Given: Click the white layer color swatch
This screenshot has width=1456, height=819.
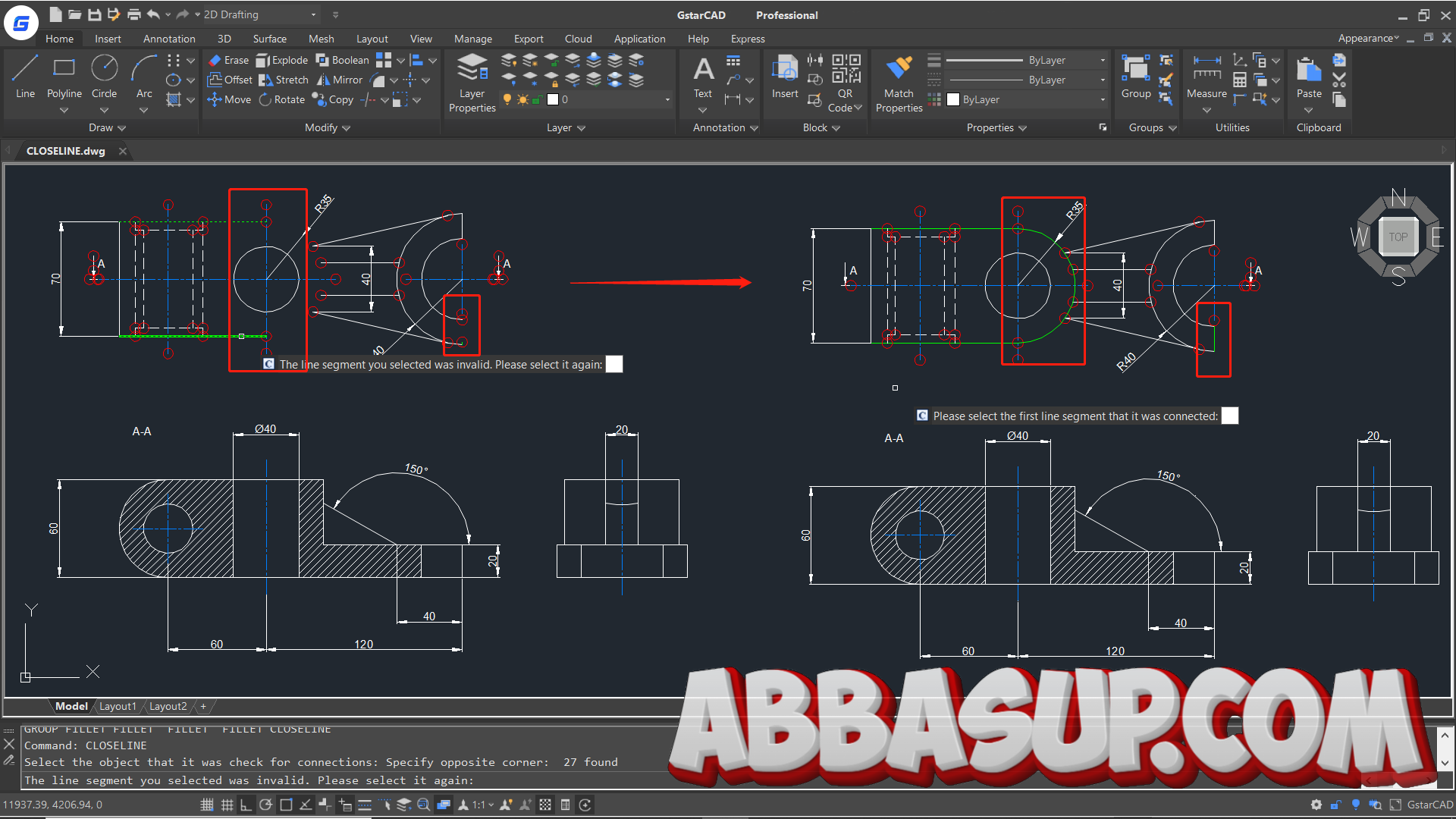Looking at the screenshot, I should coord(553,99).
